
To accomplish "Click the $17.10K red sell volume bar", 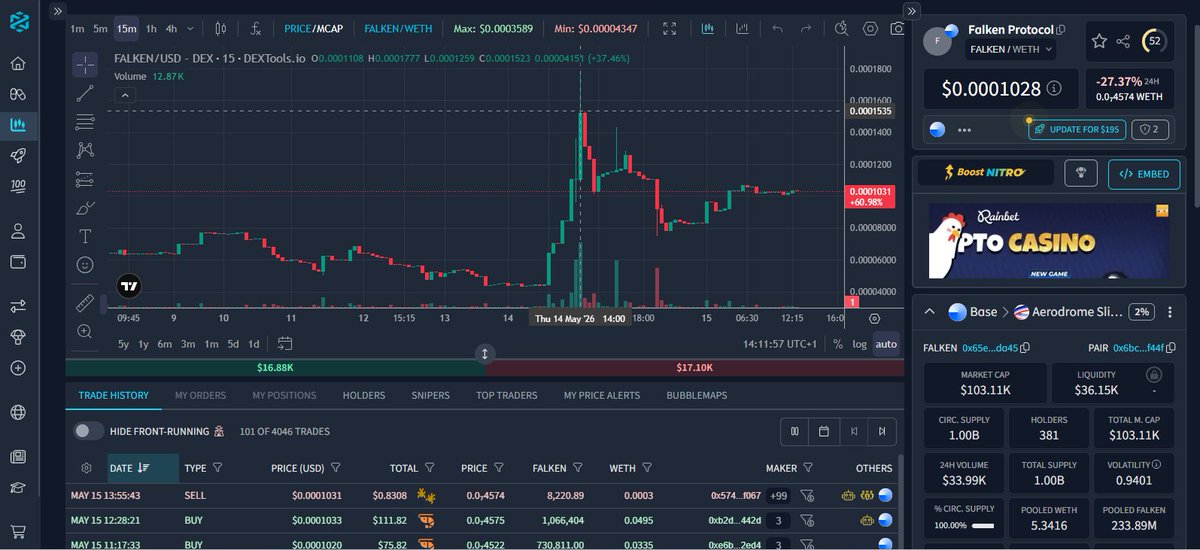I will 694,367.
